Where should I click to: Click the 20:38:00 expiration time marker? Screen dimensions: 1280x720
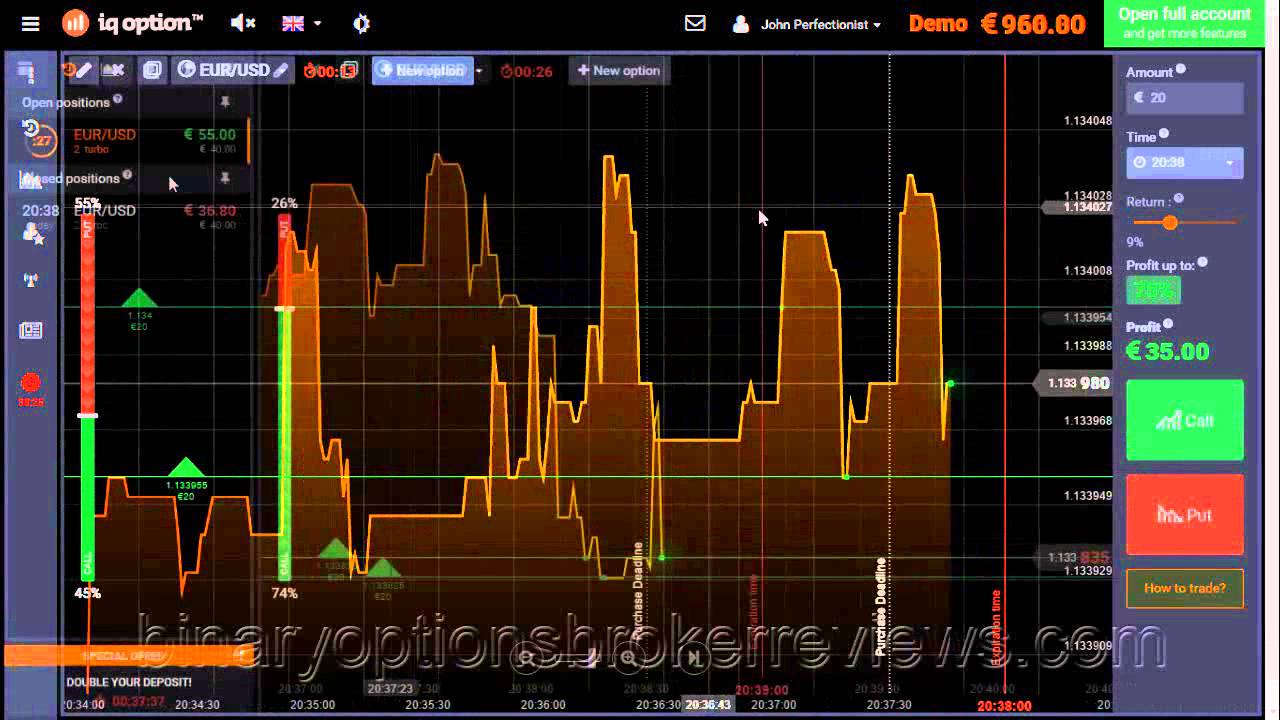[x=1004, y=706]
